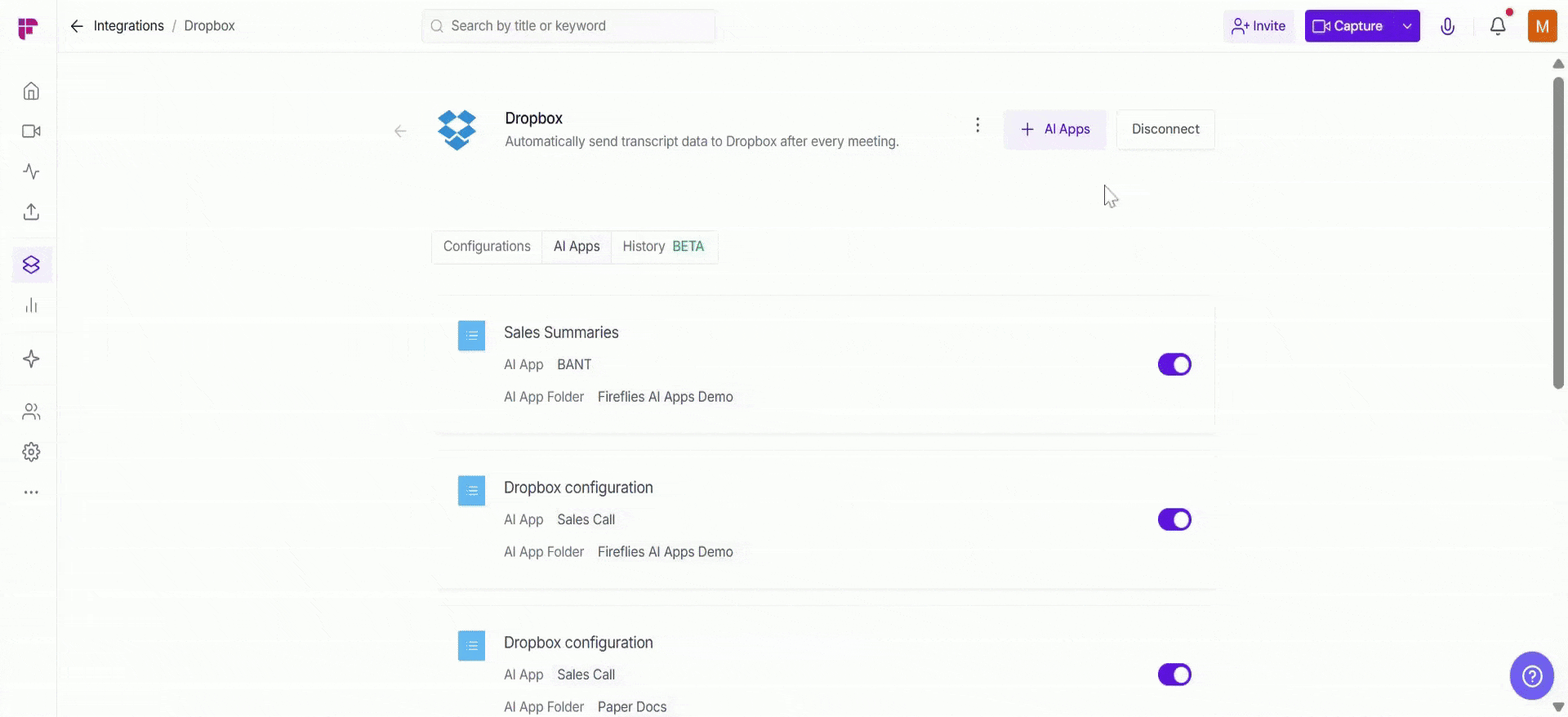The image size is (1568, 717).
Task: Disable the Sales Summaries toggle
Action: (x=1174, y=364)
